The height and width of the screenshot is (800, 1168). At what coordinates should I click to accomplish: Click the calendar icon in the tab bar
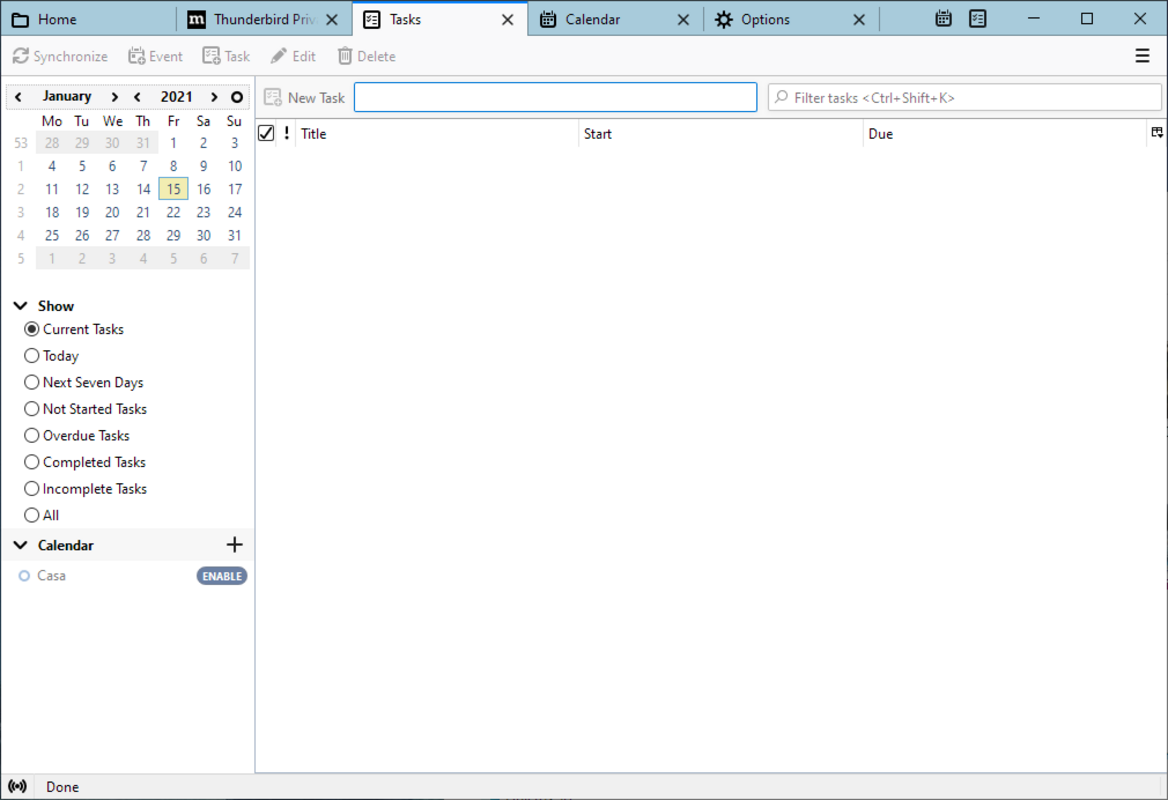[943, 19]
